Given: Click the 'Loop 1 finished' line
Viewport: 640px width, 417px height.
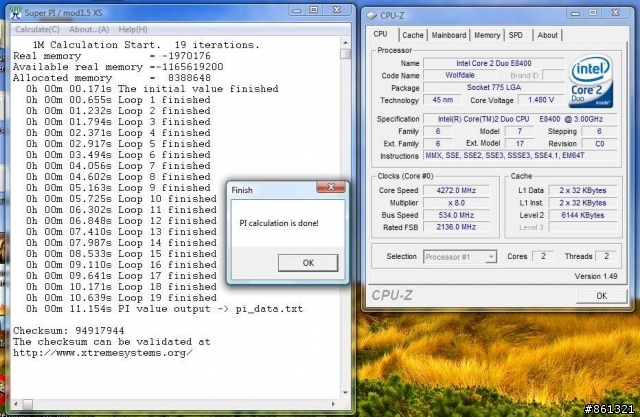Looking at the screenshot, I should coord(118,100).
